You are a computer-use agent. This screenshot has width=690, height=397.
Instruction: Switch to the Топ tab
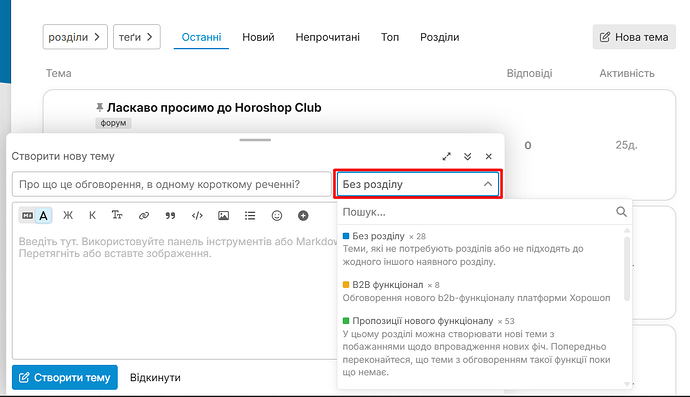click(390, 37)
